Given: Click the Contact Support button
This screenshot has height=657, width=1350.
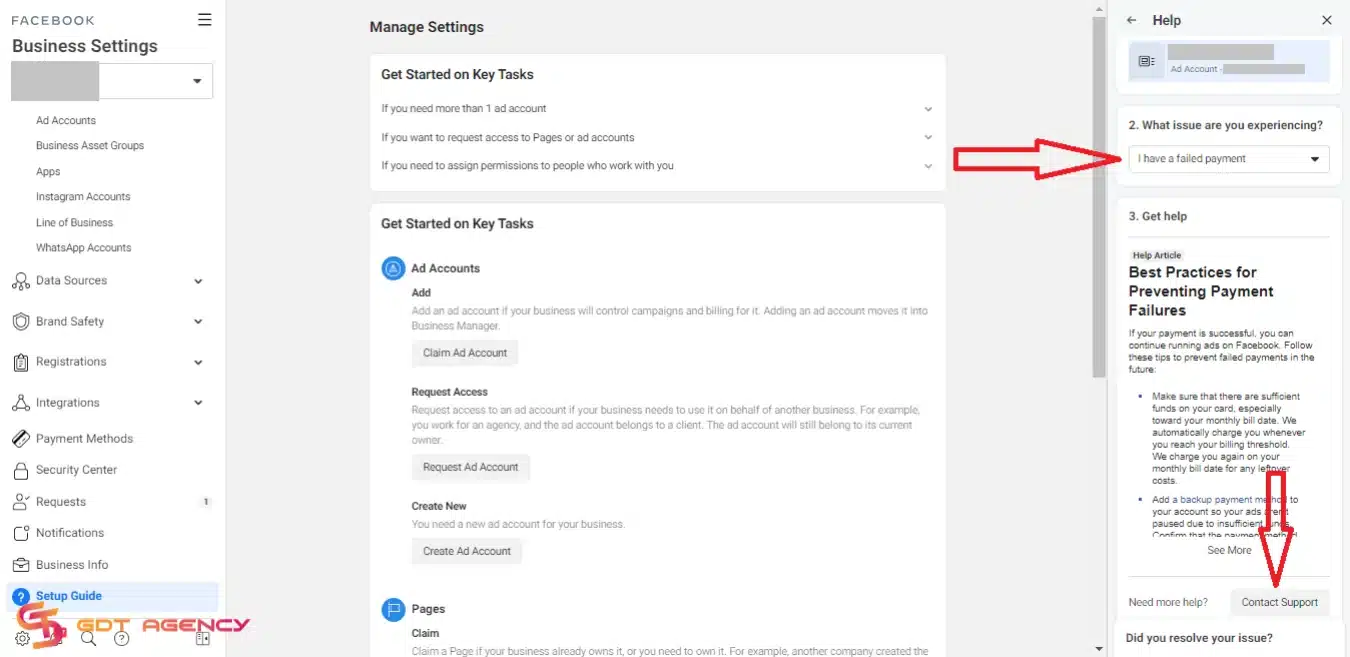Looking at the screenshot, I should [1280, 603].
